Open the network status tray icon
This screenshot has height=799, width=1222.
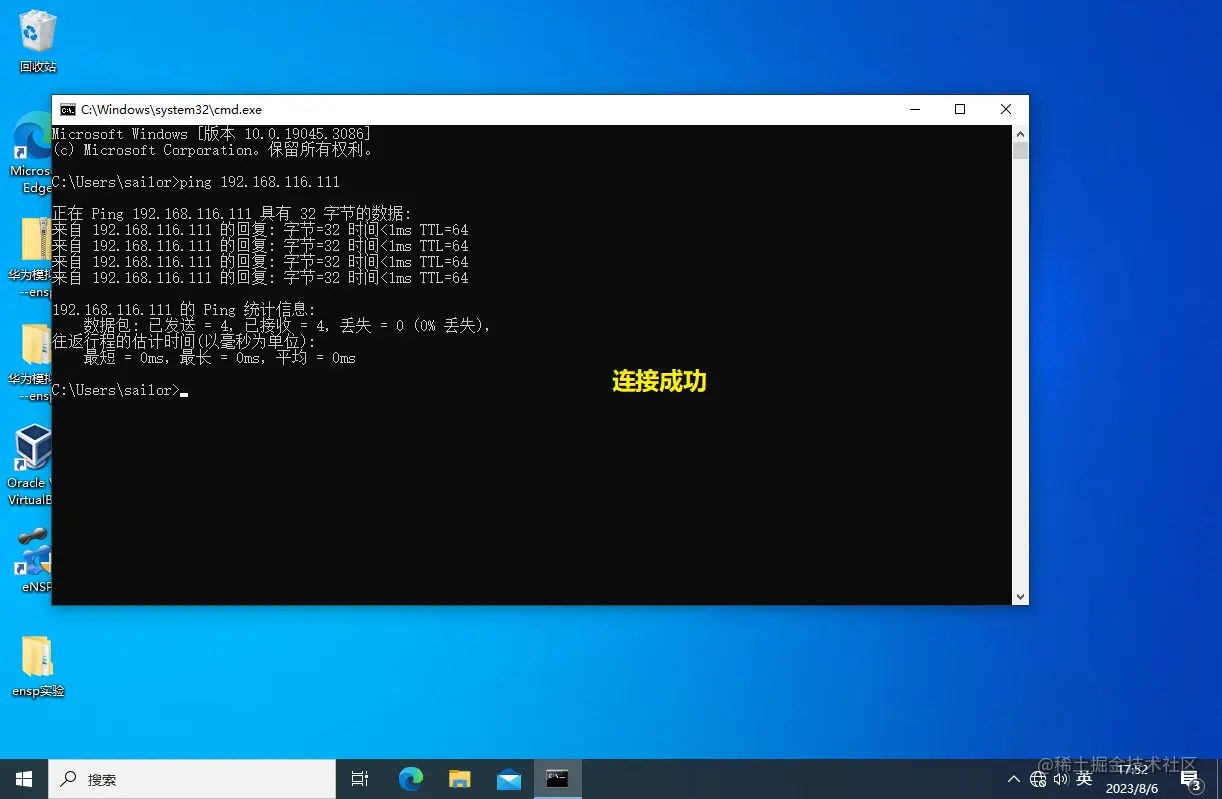(1038, 779)
